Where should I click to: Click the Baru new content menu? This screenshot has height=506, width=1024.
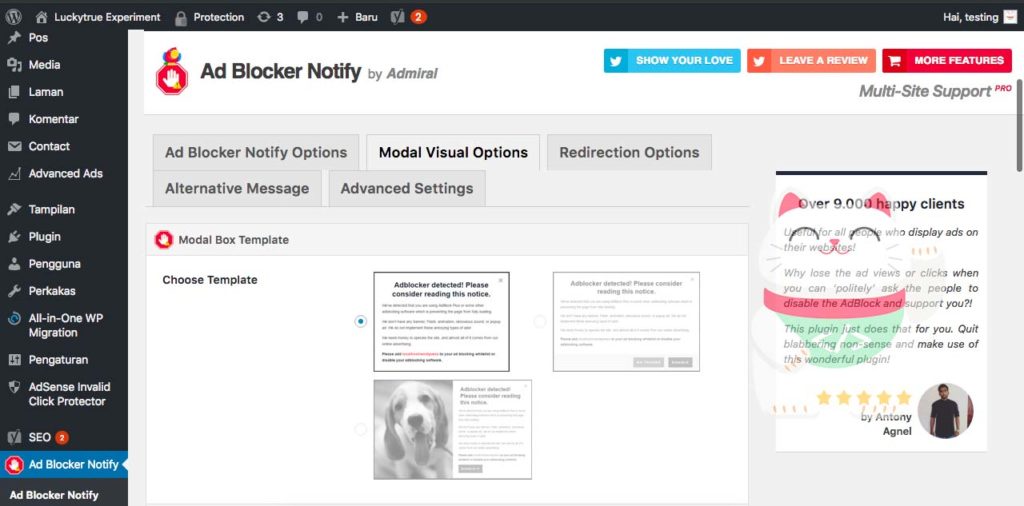[x=357, y=18]
